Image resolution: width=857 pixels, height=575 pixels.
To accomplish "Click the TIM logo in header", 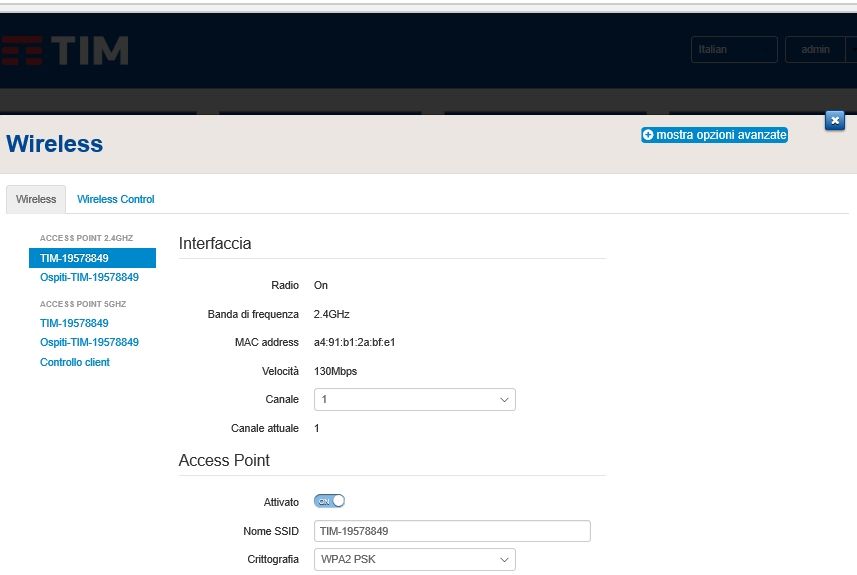I will click(x=66, y=50).
